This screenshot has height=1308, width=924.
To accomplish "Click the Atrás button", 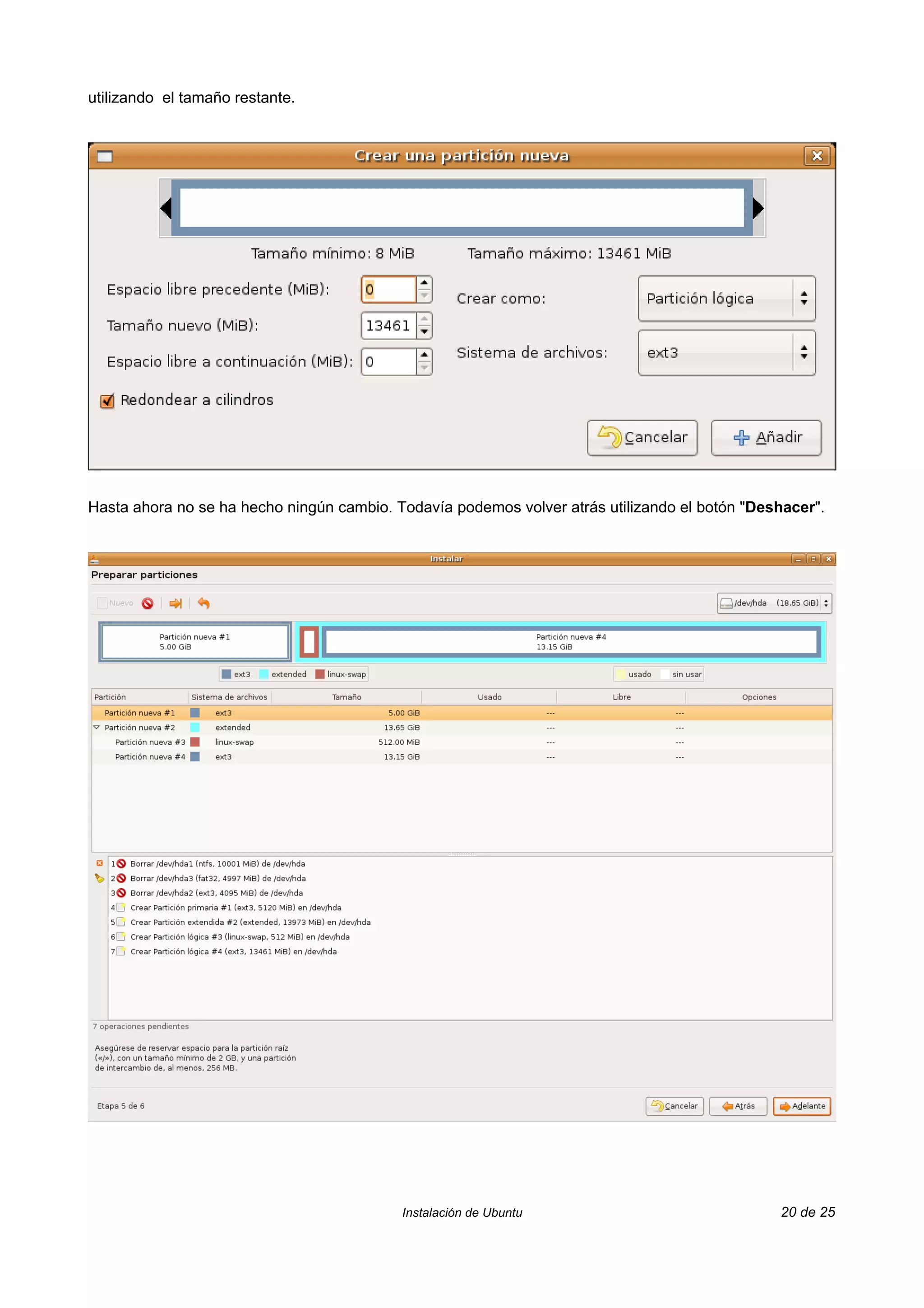I will pyautogui.click(x=738, y=1106).
